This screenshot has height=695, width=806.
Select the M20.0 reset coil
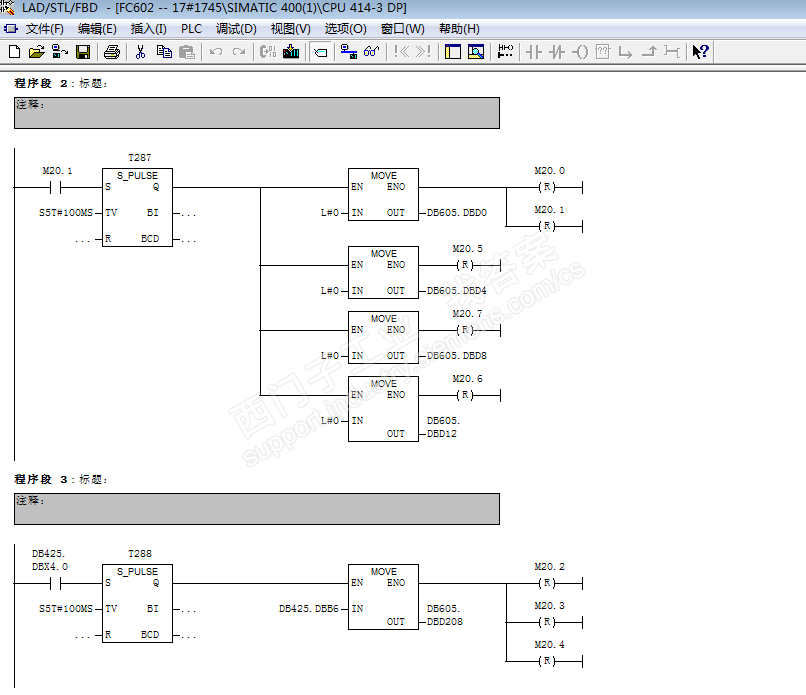[x=546, y=187]
